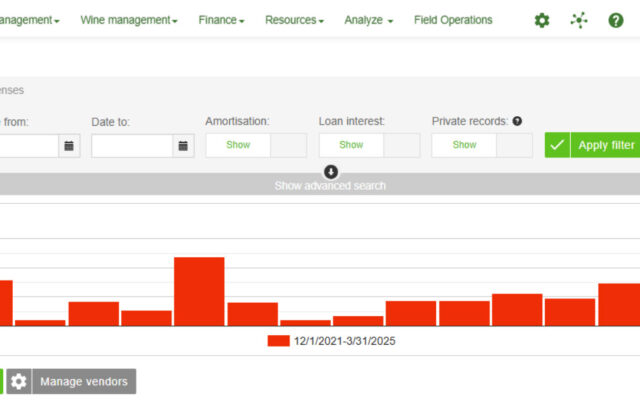This screenshot has height=400, width=640.
Task: Open the settings gear icon in header
Action: (x=542, y=20)
